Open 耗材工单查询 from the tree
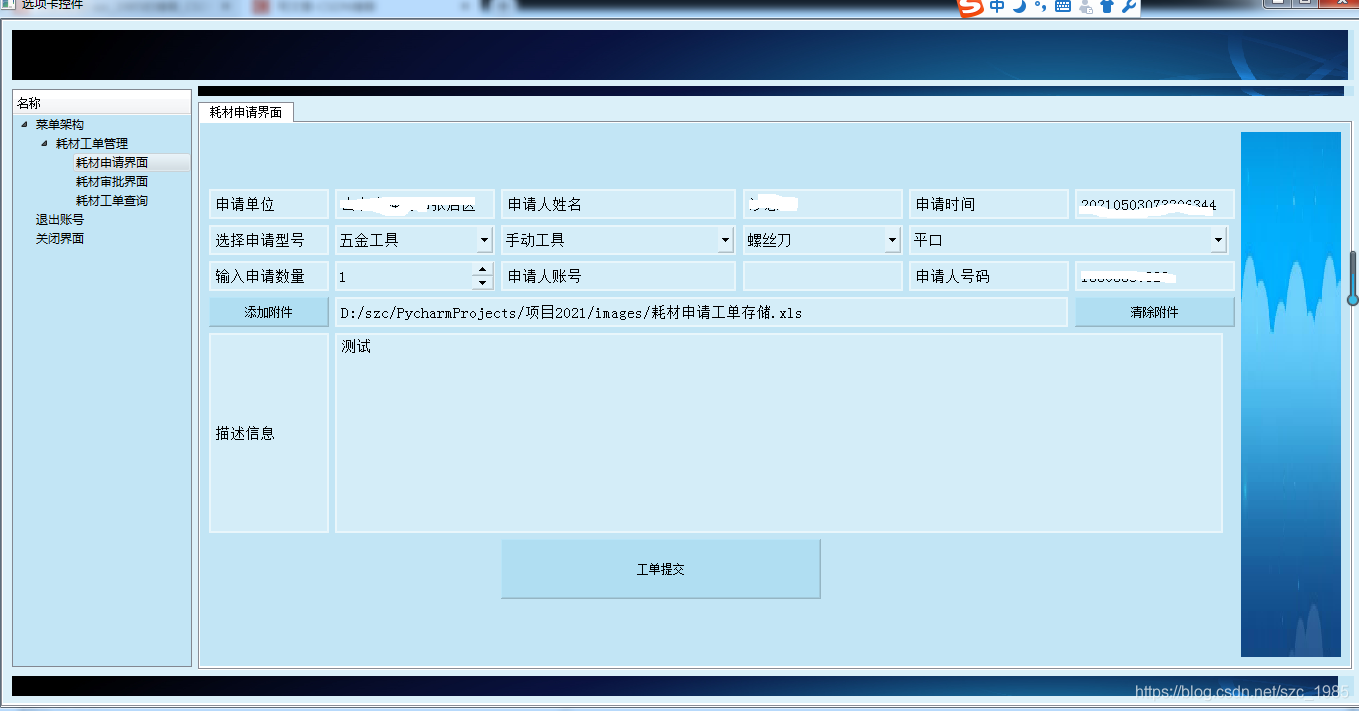The image size is (1359, 711). 112,200
